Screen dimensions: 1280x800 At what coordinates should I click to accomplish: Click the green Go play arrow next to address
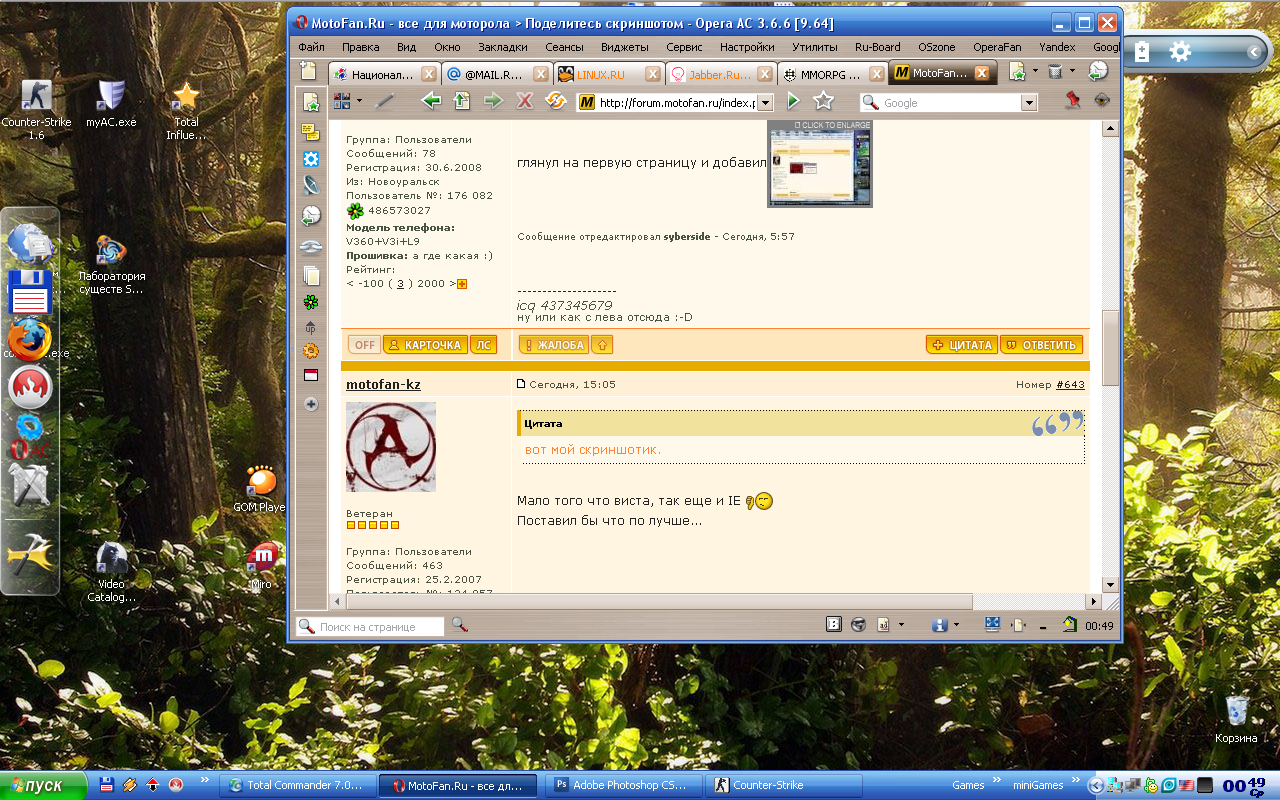793,101
